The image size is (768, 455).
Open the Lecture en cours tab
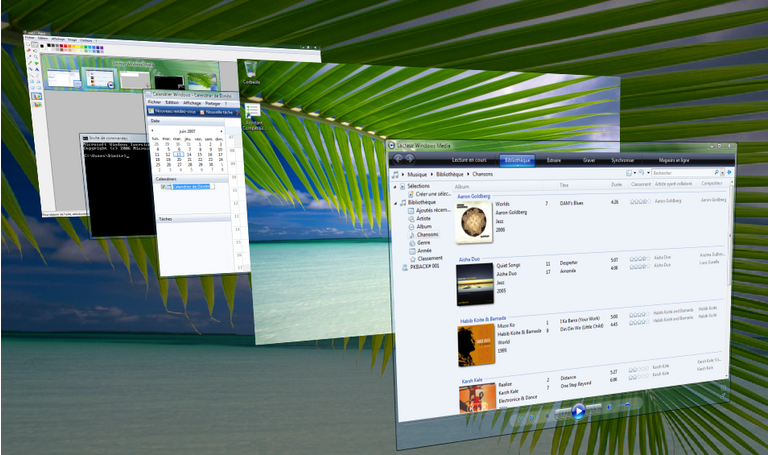[469, 160]
